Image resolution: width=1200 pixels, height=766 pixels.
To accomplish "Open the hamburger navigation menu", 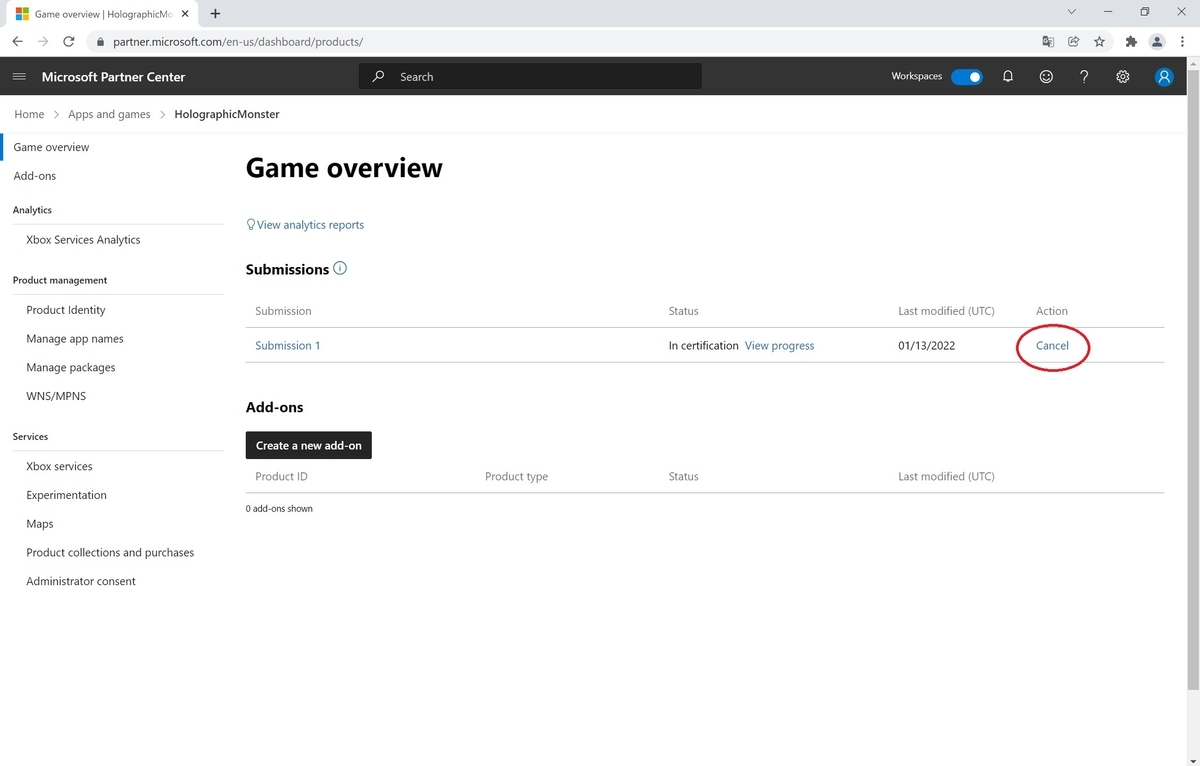I will point(19,77).
